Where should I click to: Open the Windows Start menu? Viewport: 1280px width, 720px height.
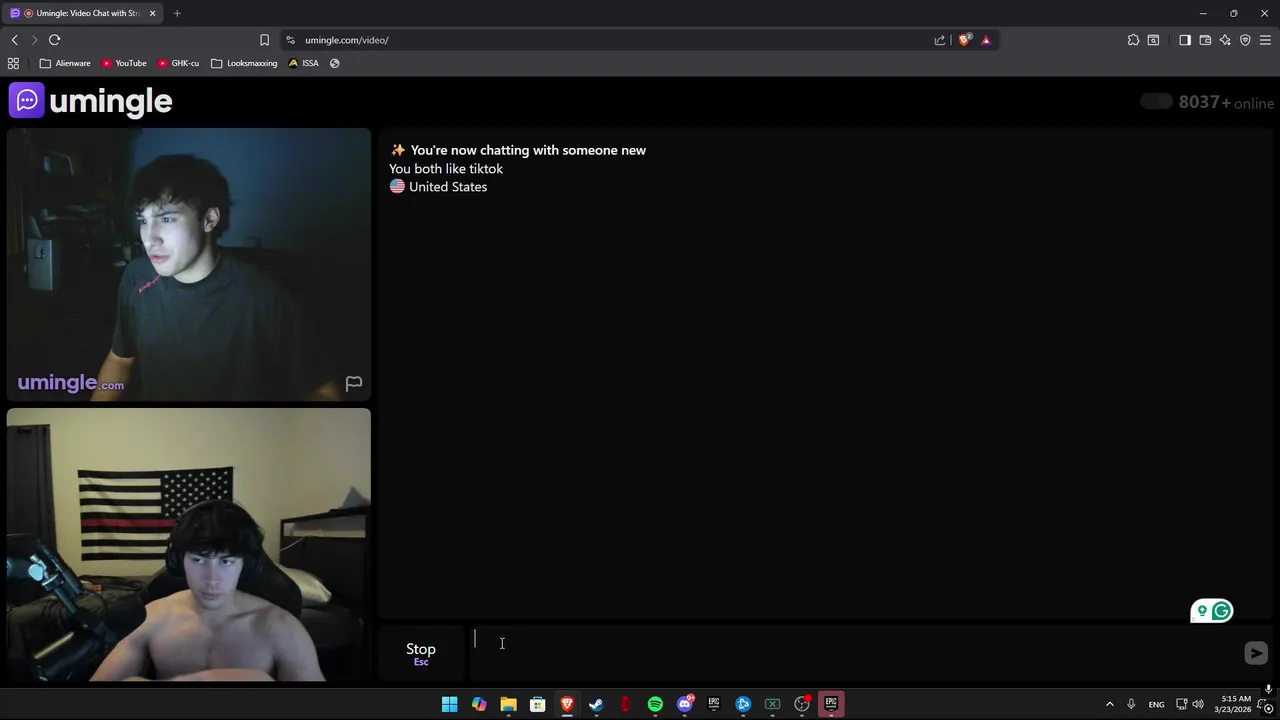pyautogui.click(x=450, y=704)
